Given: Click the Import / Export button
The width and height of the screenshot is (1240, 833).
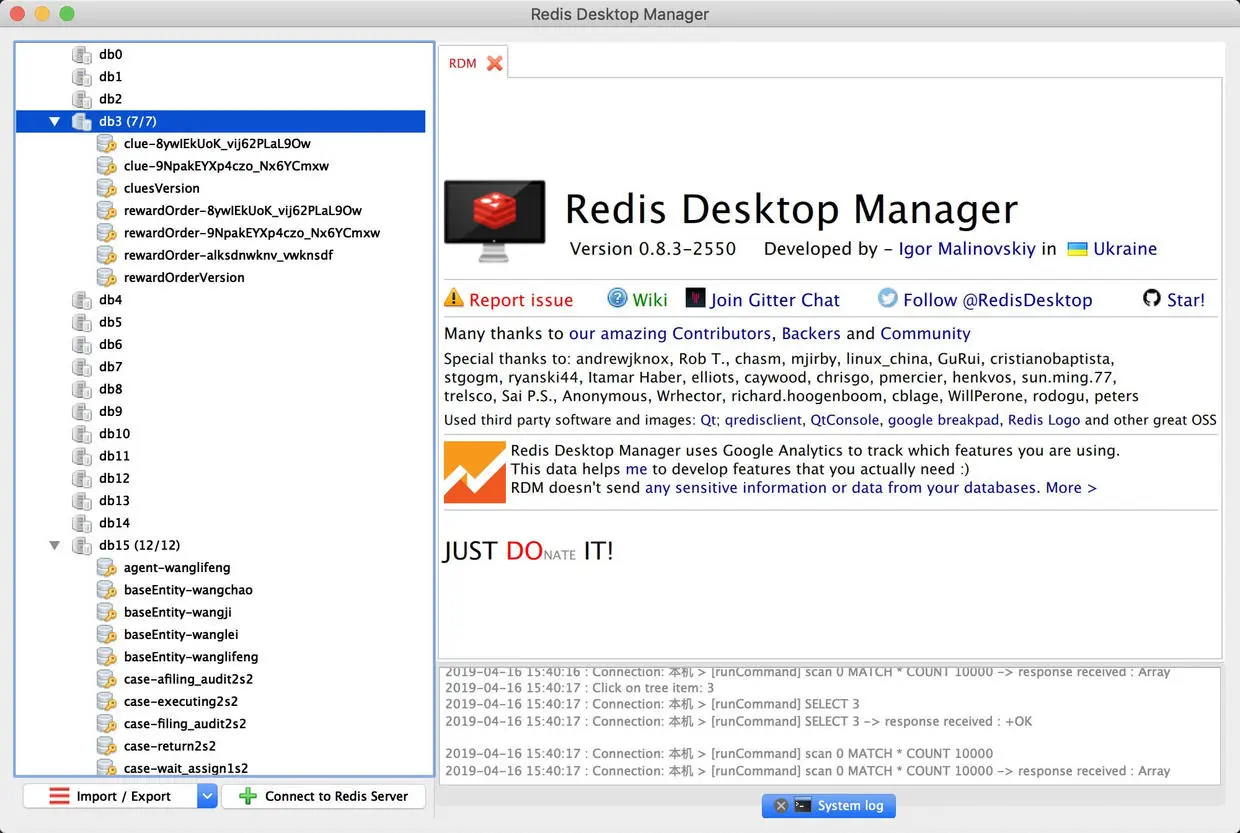Looking at the screenshot, I should pyautogui.click(x=111, y=796).
